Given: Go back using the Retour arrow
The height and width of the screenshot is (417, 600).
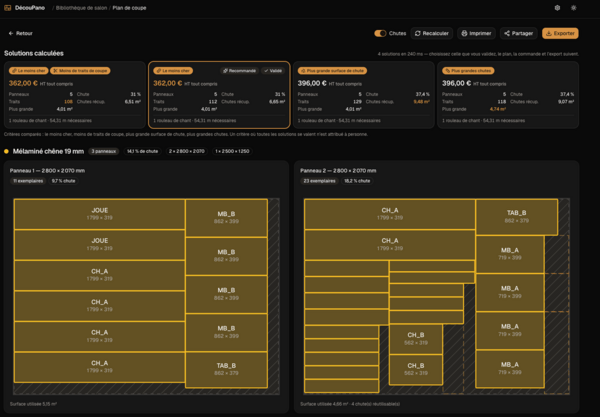Looking at the screenshot, I should 11,33.
